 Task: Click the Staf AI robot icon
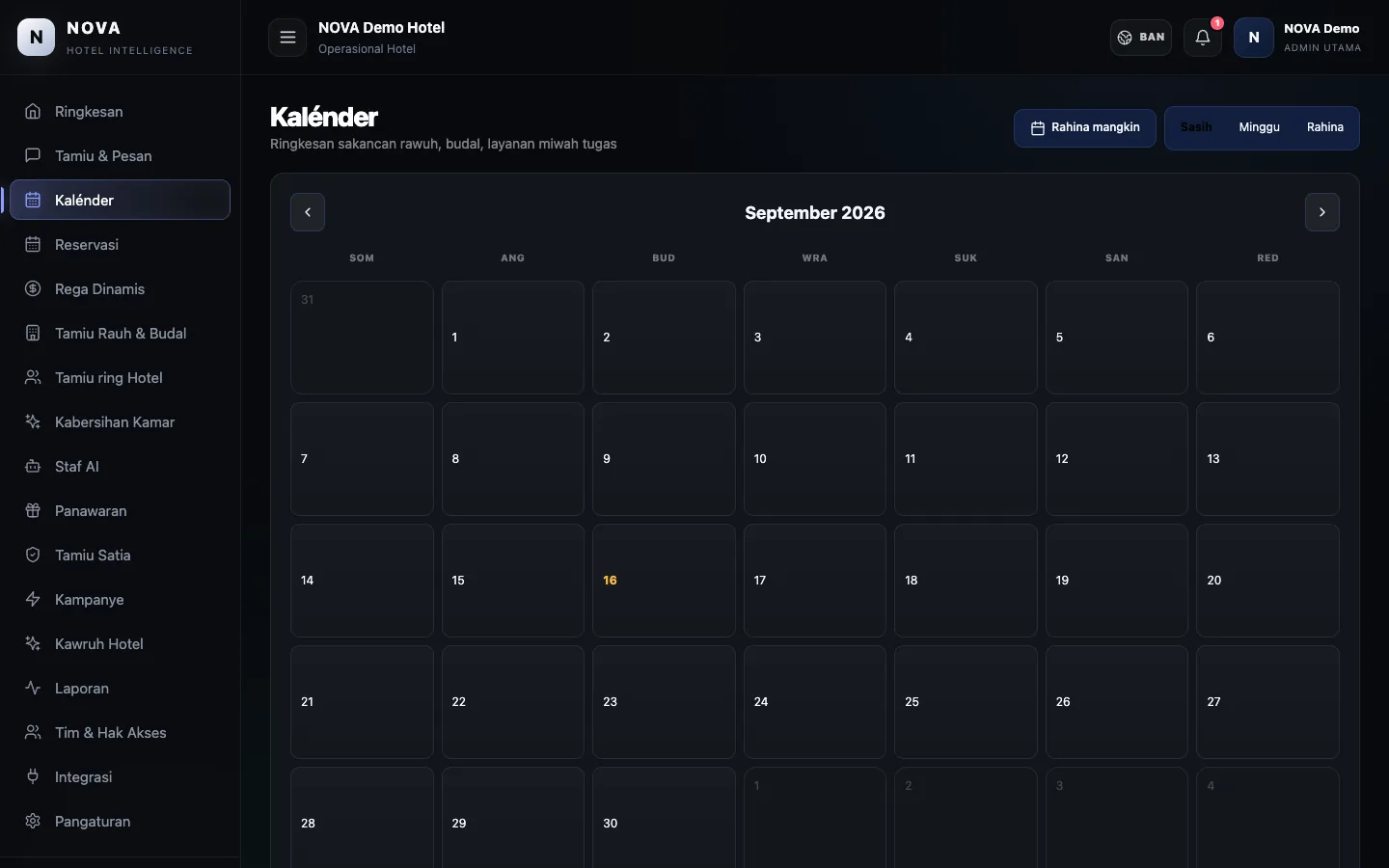pos(33,466)
